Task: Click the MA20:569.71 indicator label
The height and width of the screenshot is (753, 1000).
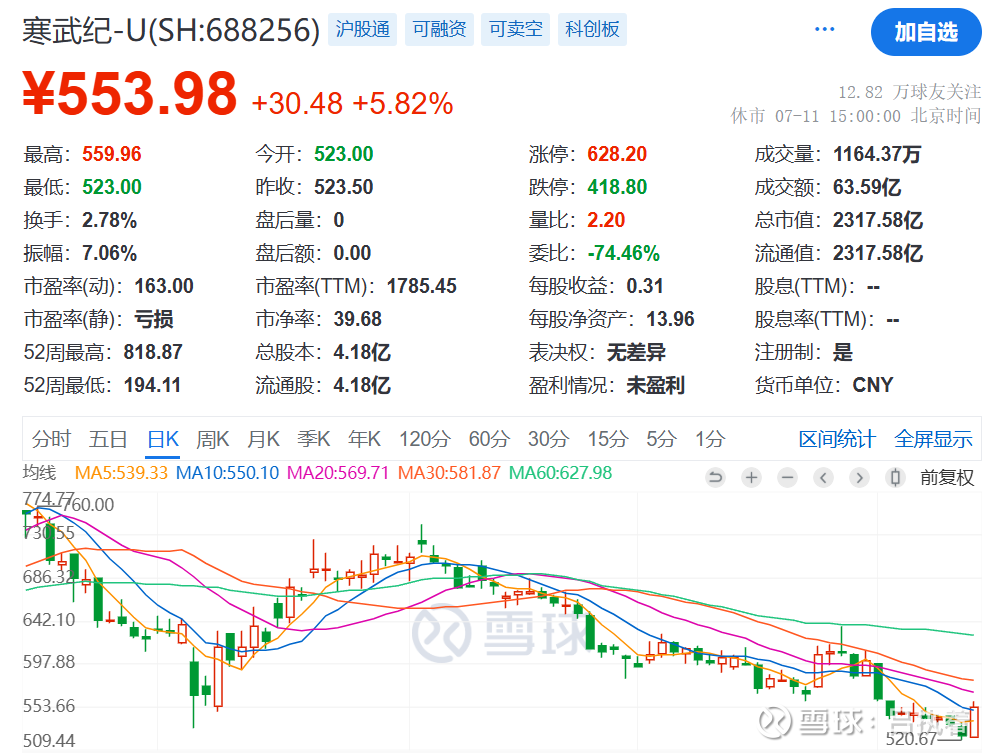Action: pos(338,472)
